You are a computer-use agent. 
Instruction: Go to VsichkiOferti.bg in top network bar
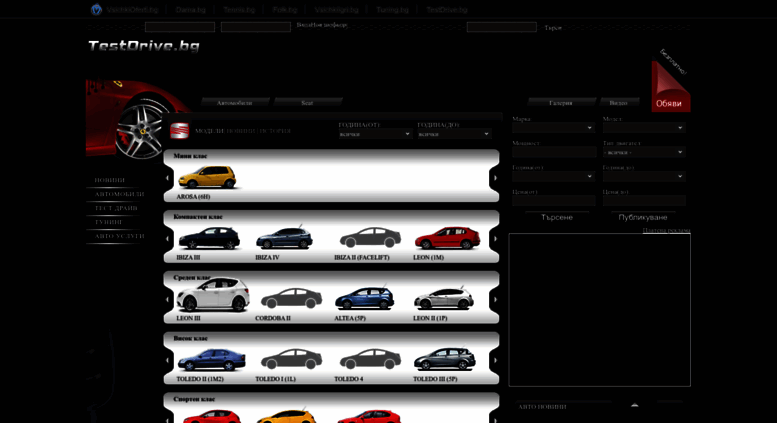(132, 9)
